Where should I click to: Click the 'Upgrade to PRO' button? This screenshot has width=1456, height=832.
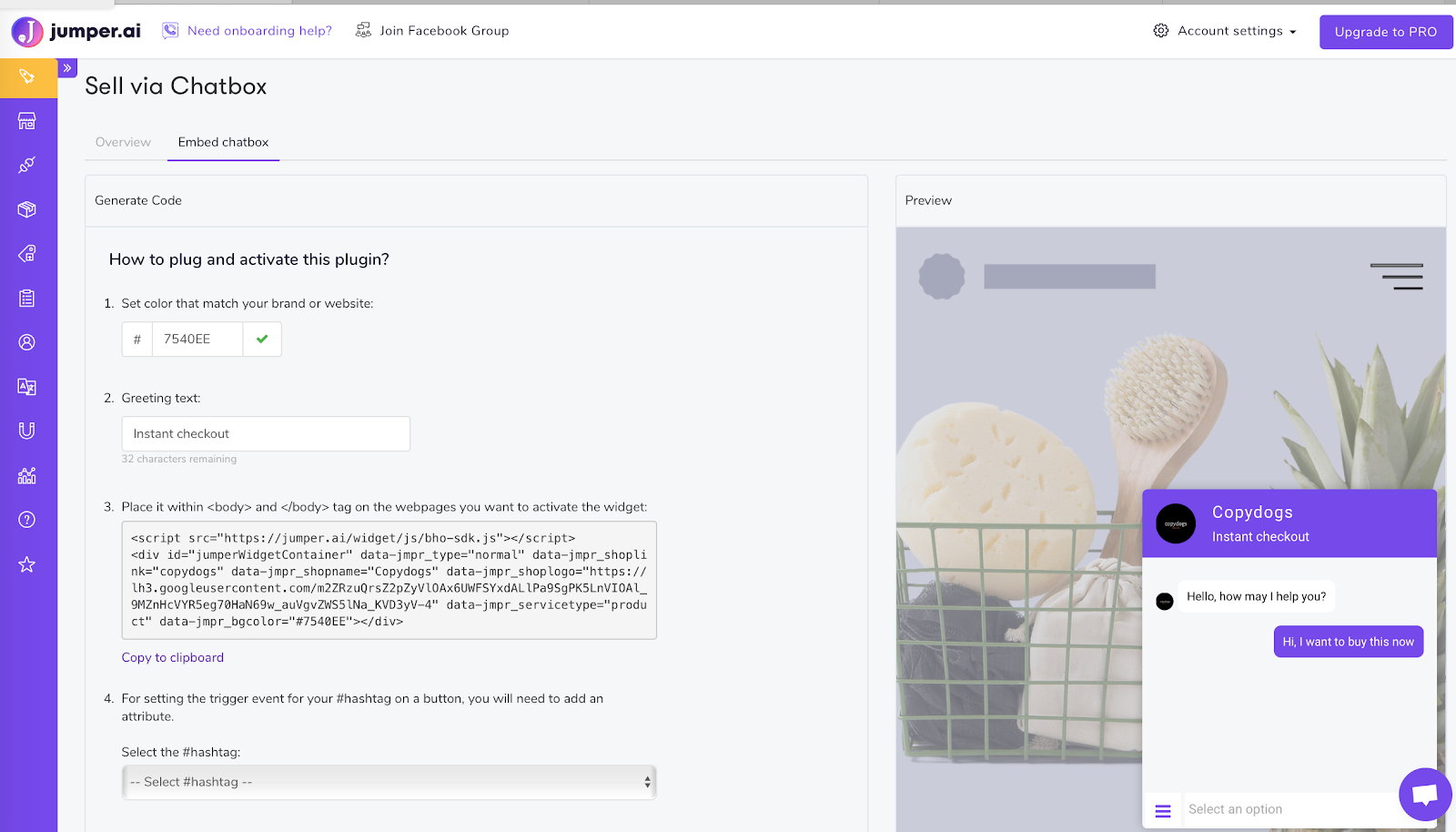click(x=1386, y=32)
